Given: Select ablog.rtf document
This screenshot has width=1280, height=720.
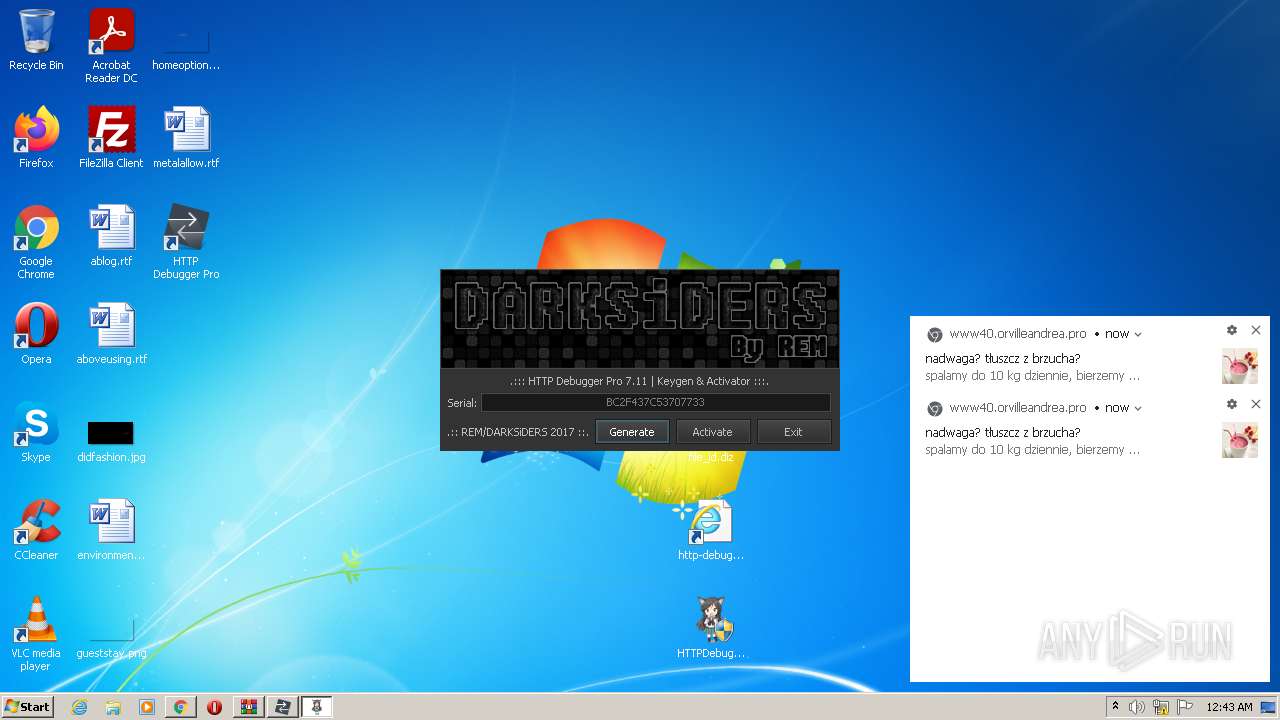Looking at the screenshot, I should click(111, 236).
